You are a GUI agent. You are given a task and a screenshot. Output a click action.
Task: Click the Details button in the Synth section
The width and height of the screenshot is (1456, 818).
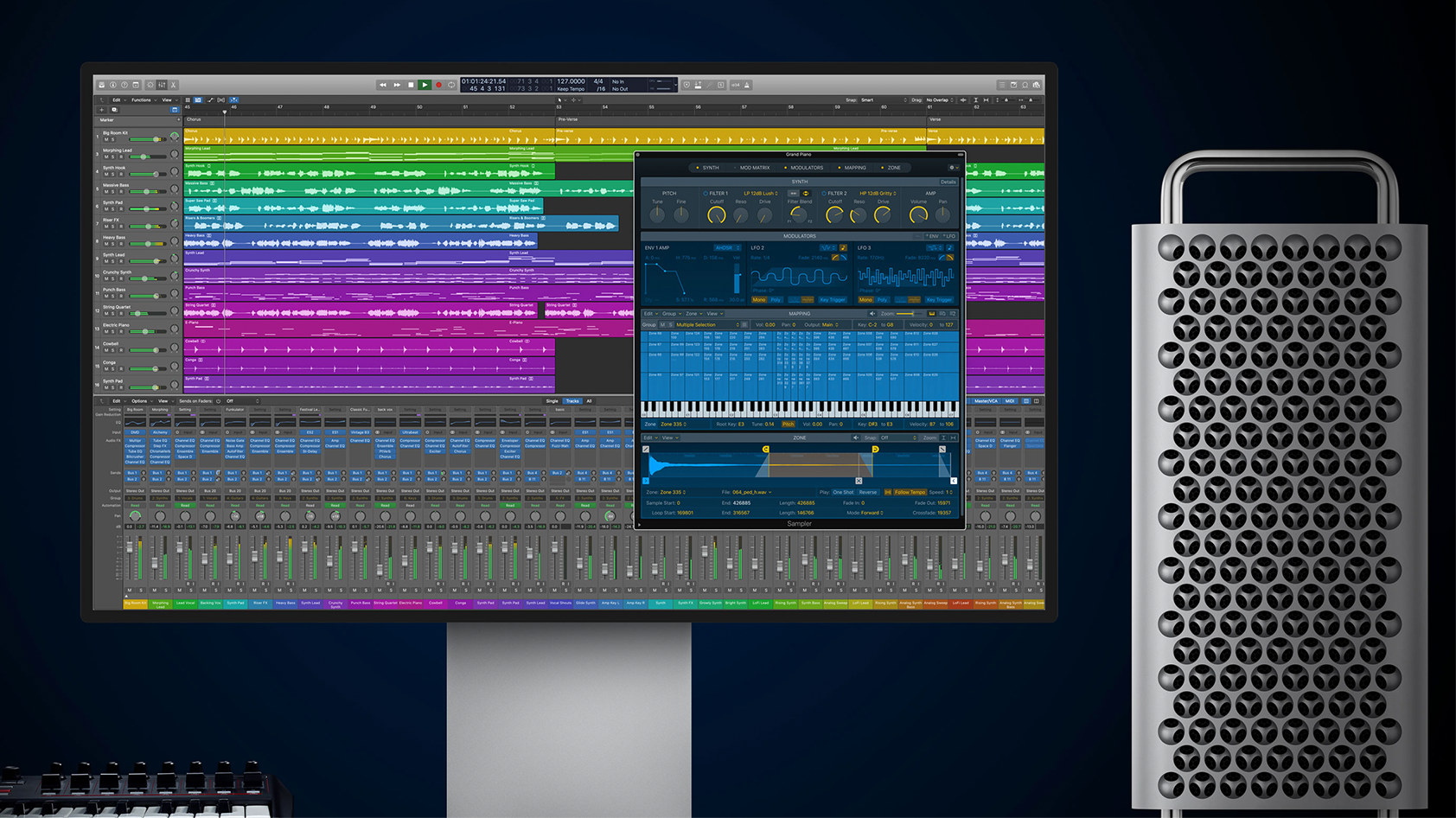pos(948,182)
